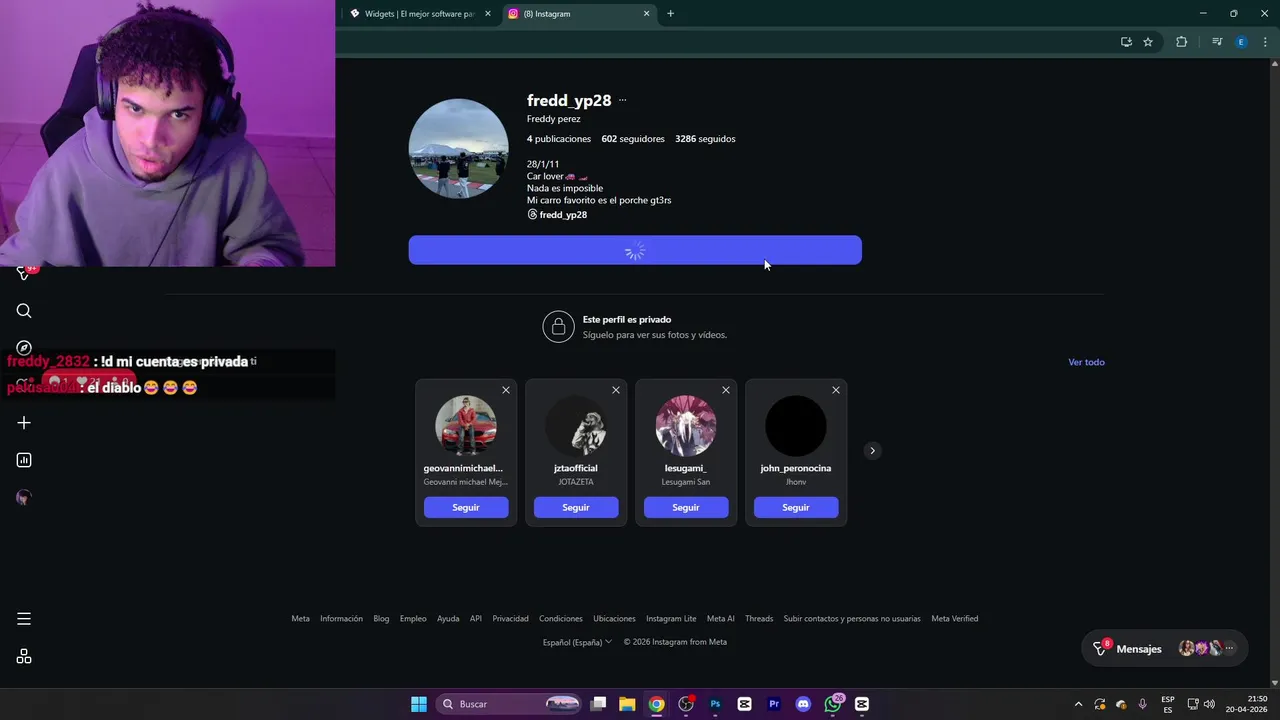Open the 602 seguidores list
This screenshot has width=1280, height=720.
633,139
